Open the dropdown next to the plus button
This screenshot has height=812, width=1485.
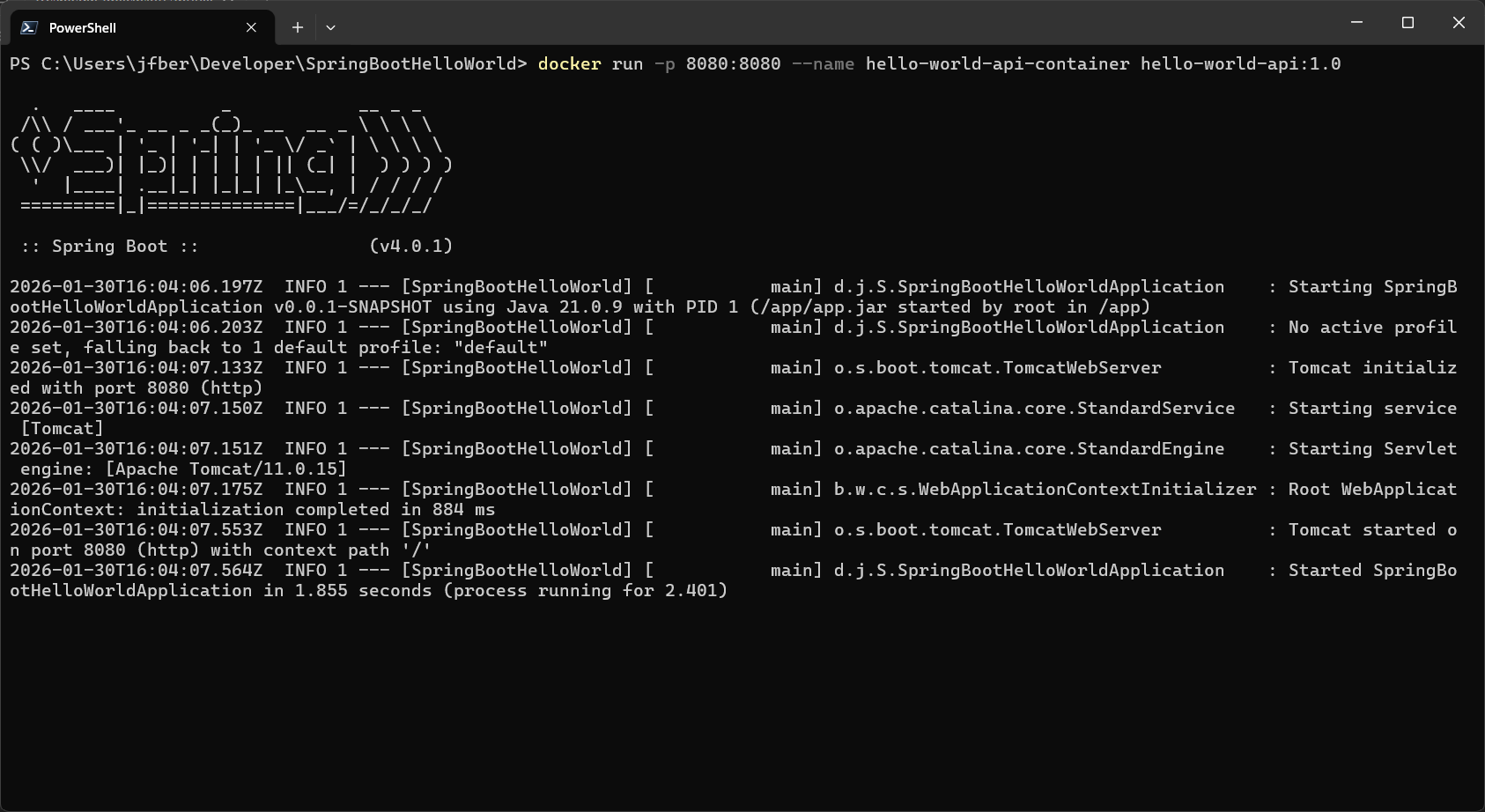[x=330, y=27]
